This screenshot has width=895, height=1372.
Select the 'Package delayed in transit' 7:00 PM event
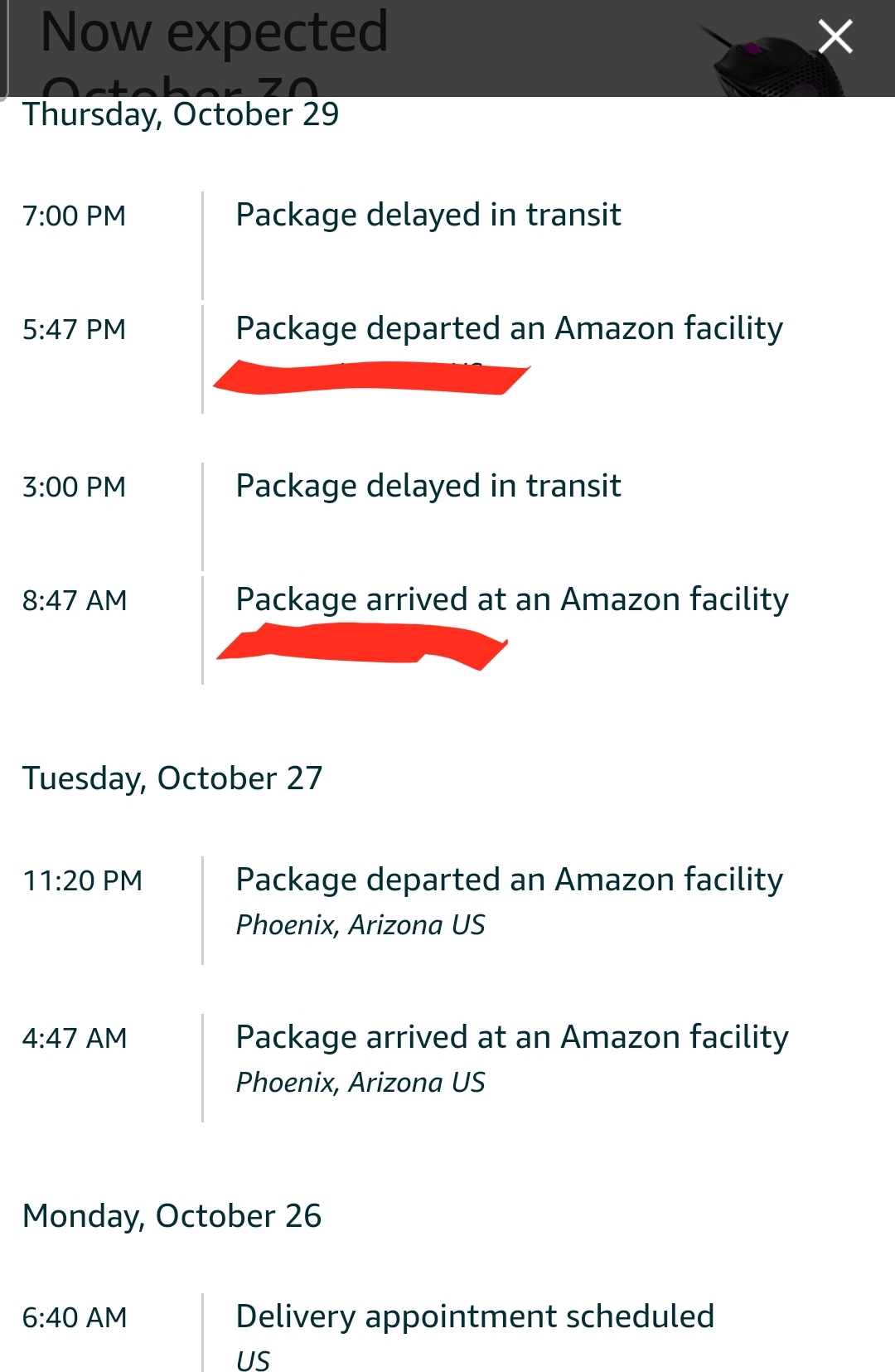(x=428, y=214)
